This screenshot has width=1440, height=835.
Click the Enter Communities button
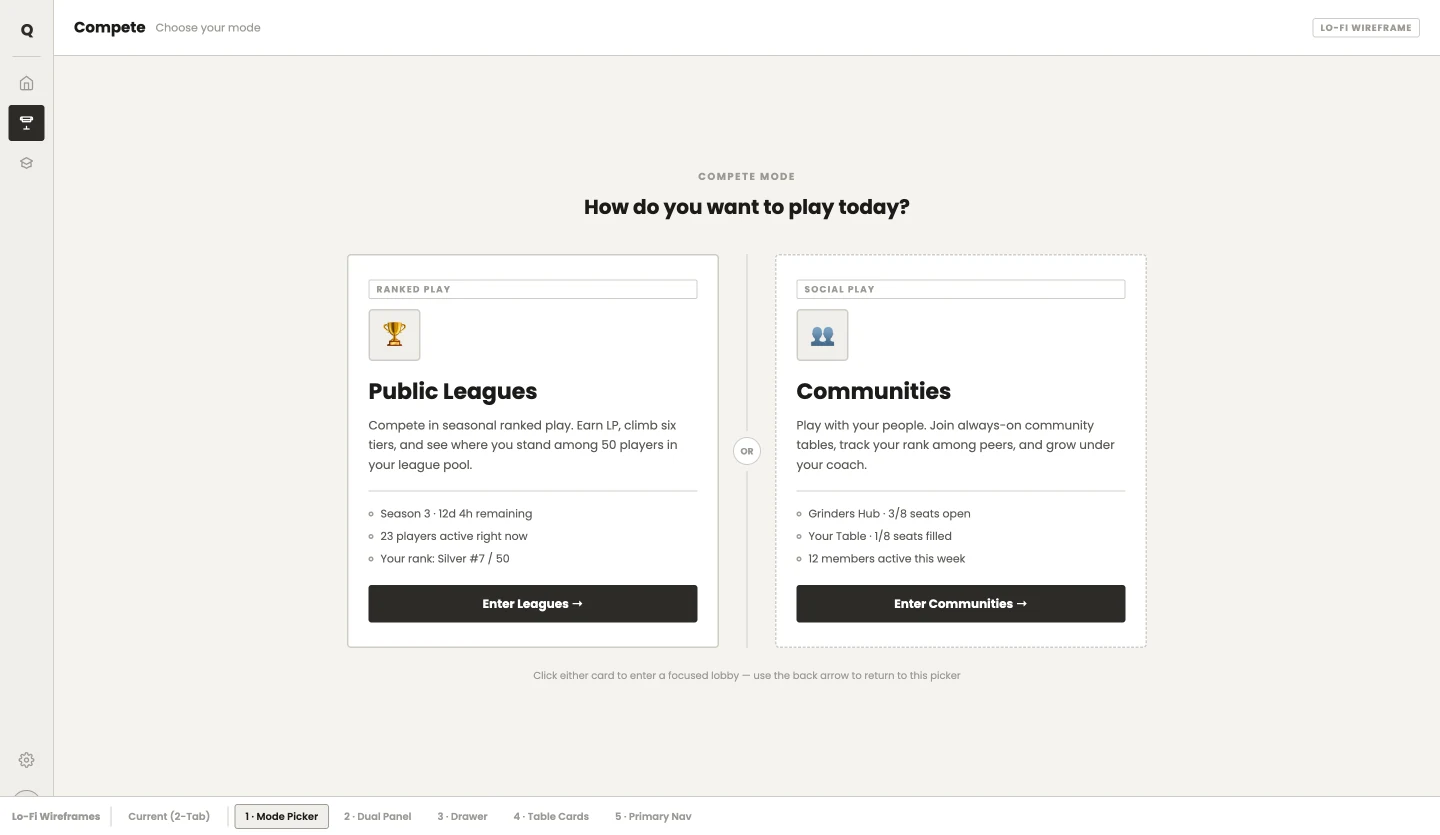pyautogui.click(x=961, y=604)
